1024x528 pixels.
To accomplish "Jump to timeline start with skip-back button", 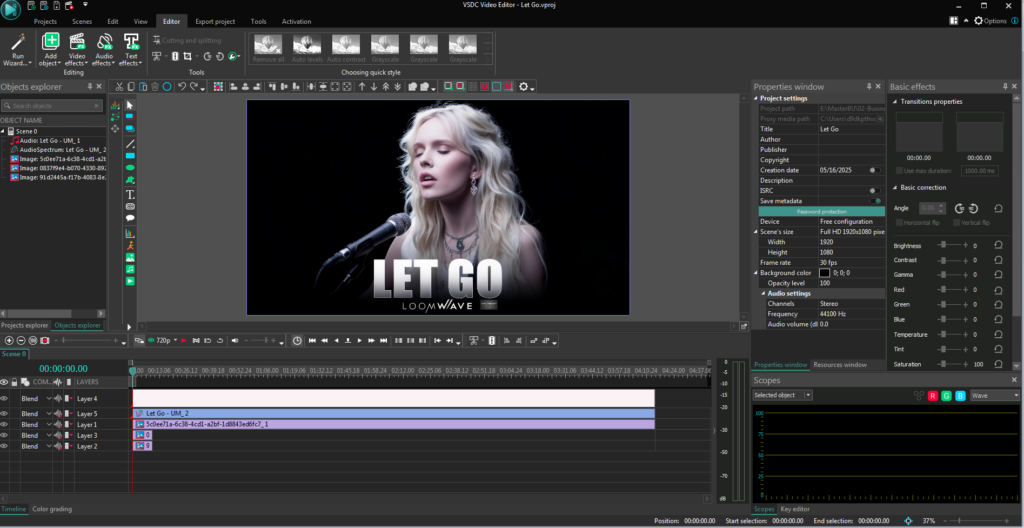I will pos(312,340).
